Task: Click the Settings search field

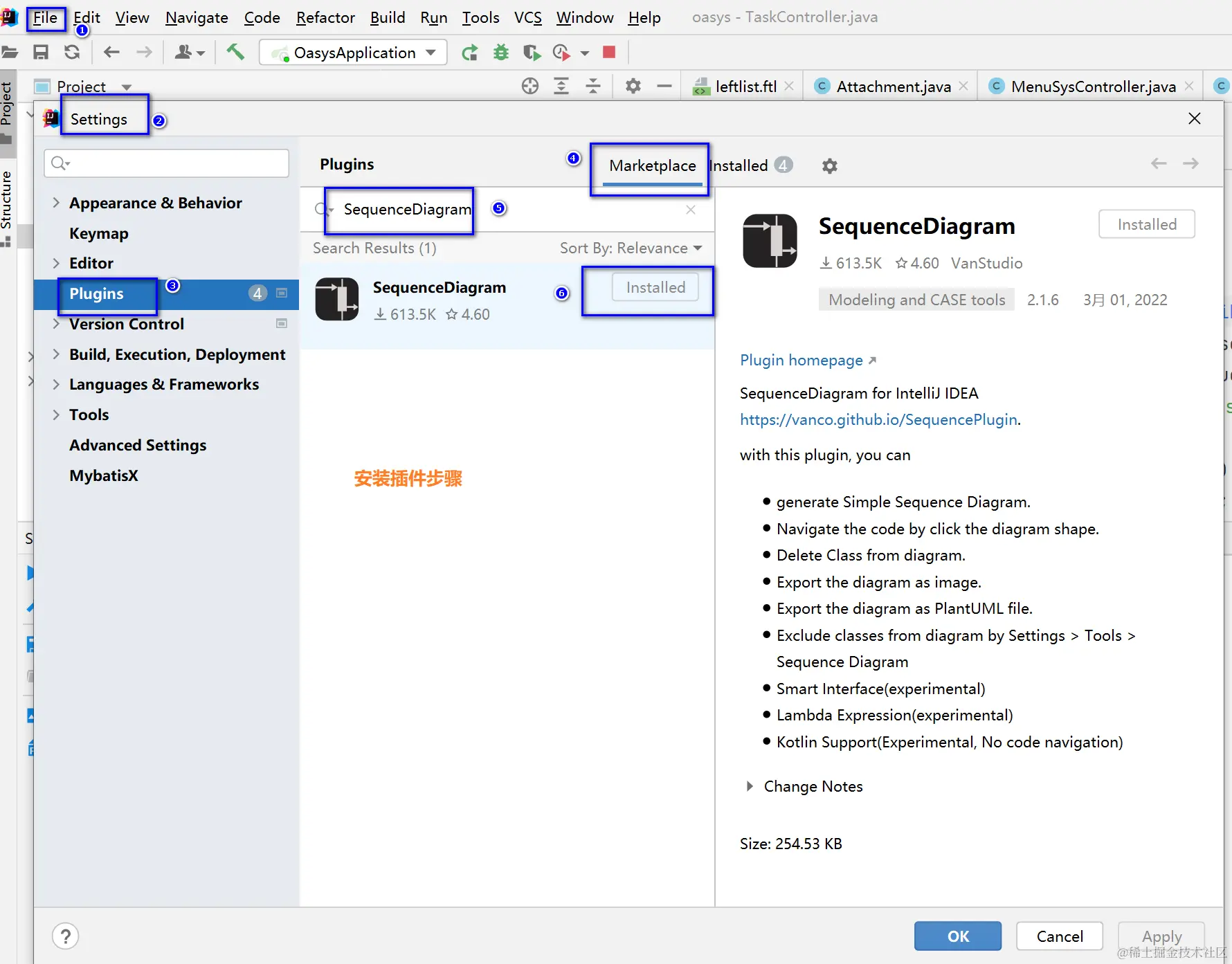Action: (x=166, y=163)
